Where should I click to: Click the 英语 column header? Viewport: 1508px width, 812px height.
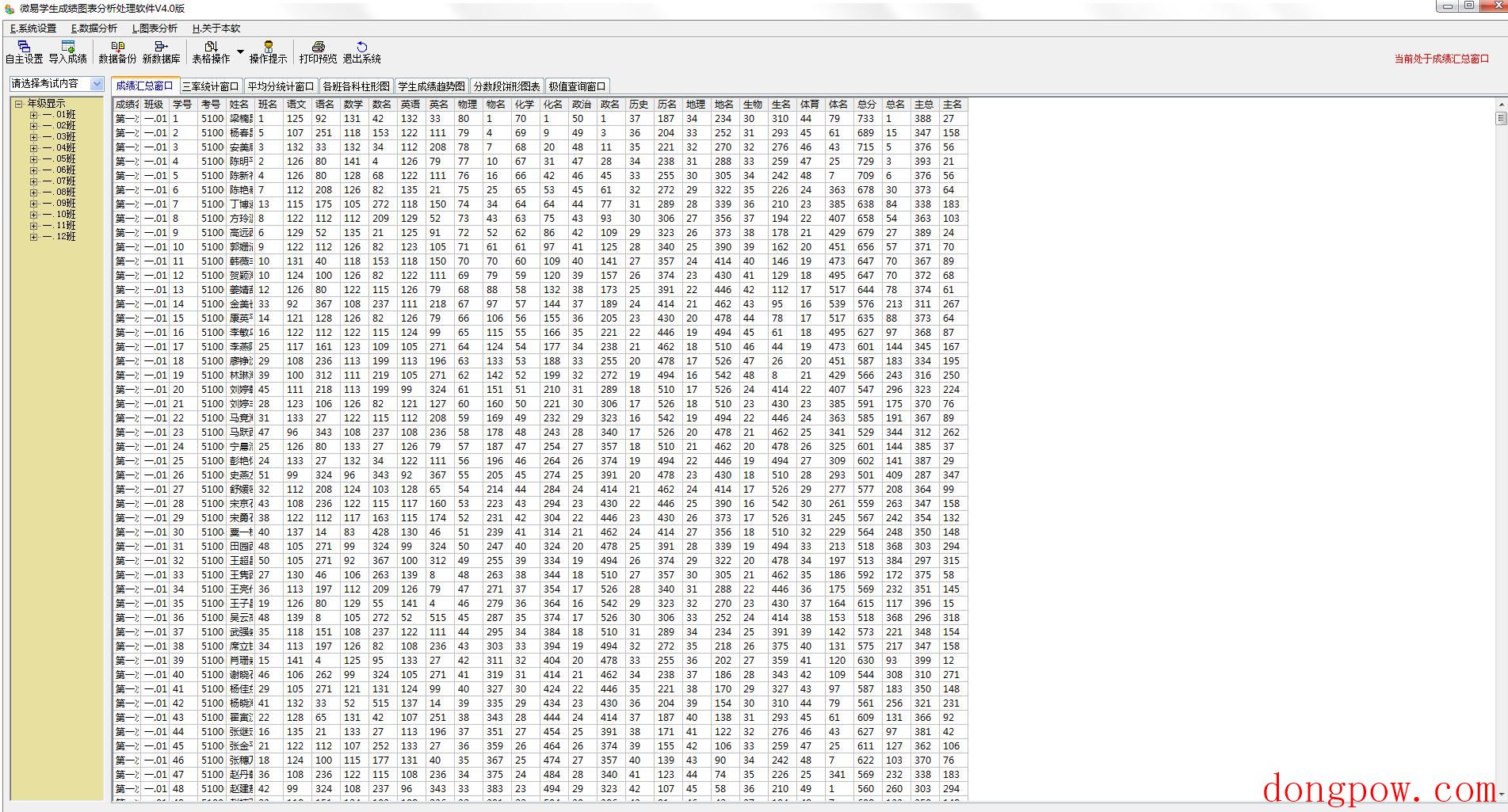tap(410, 105)
